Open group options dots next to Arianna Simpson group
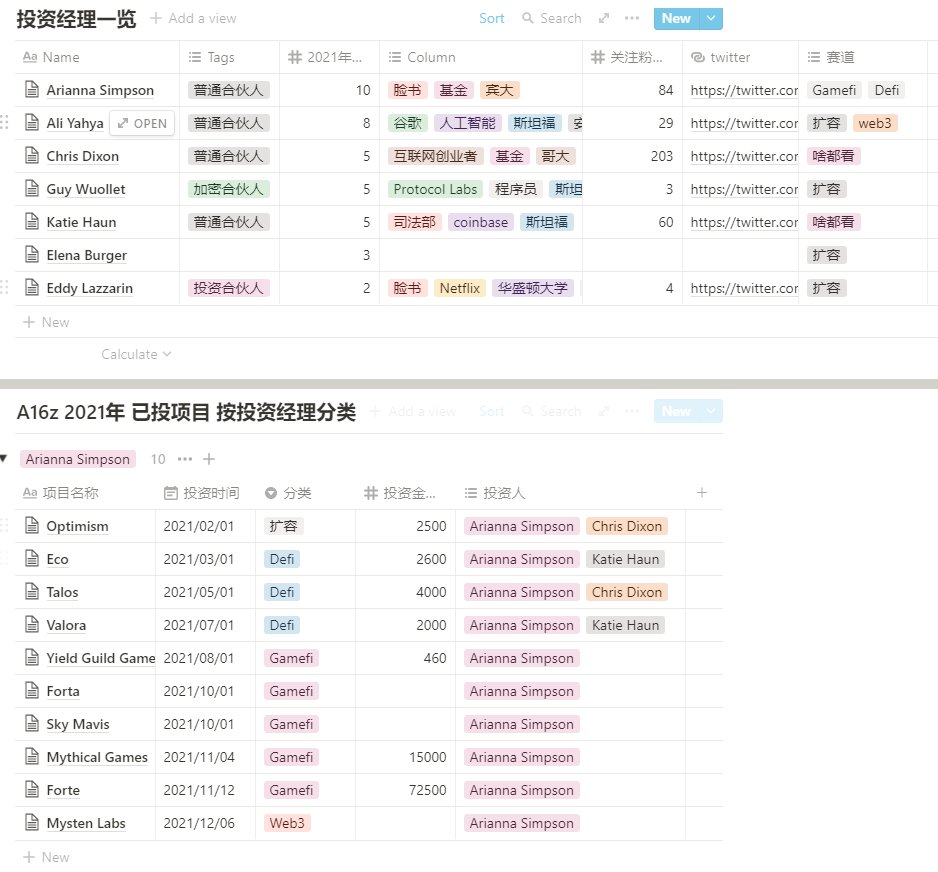The width and height of the screenshot is (938, 872). [x=185, y=459]
